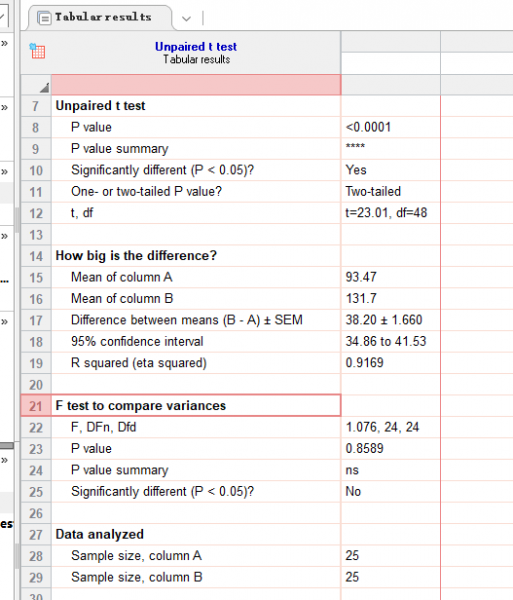
Task: Click One- or two-tailed P value? label
Action: 147,191
